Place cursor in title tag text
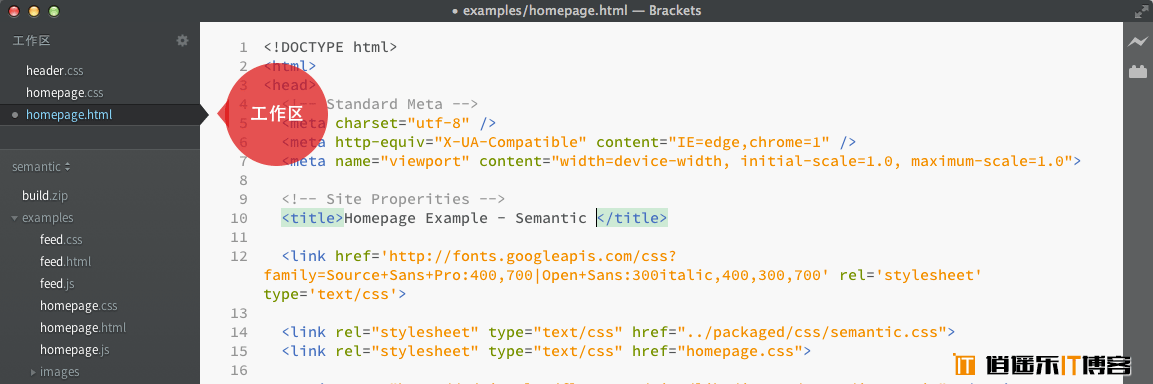 (x=465, y=218)
